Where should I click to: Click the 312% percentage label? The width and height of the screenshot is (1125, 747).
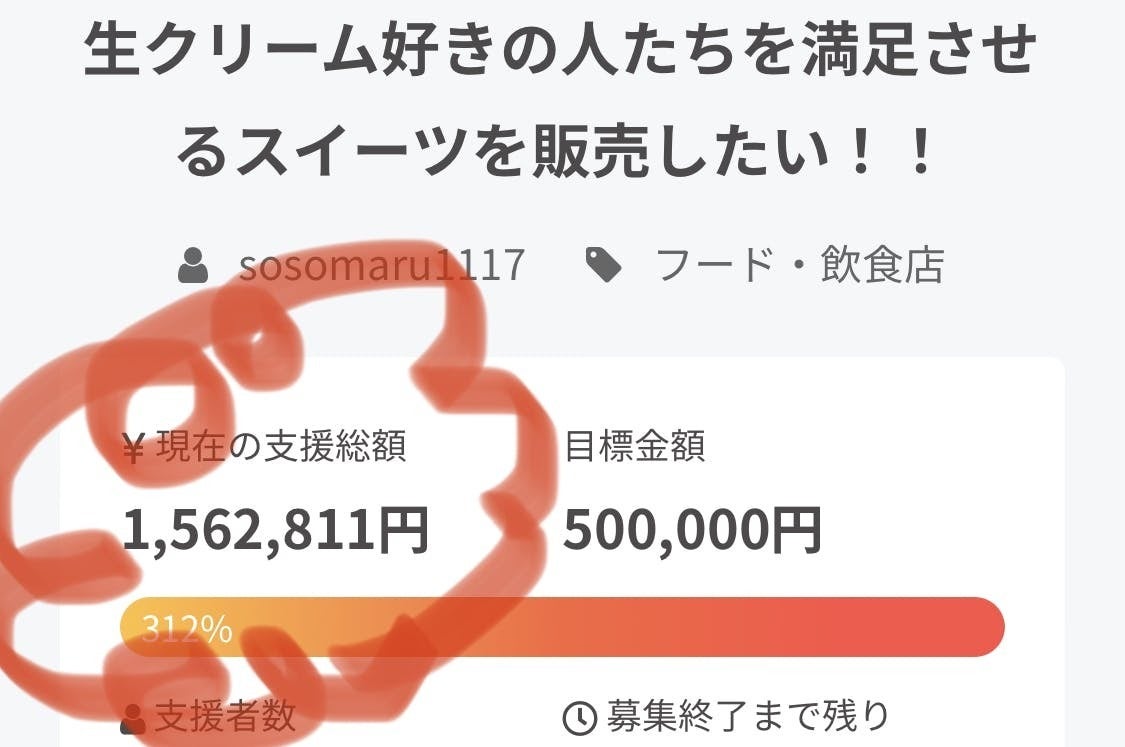(187, 629)
